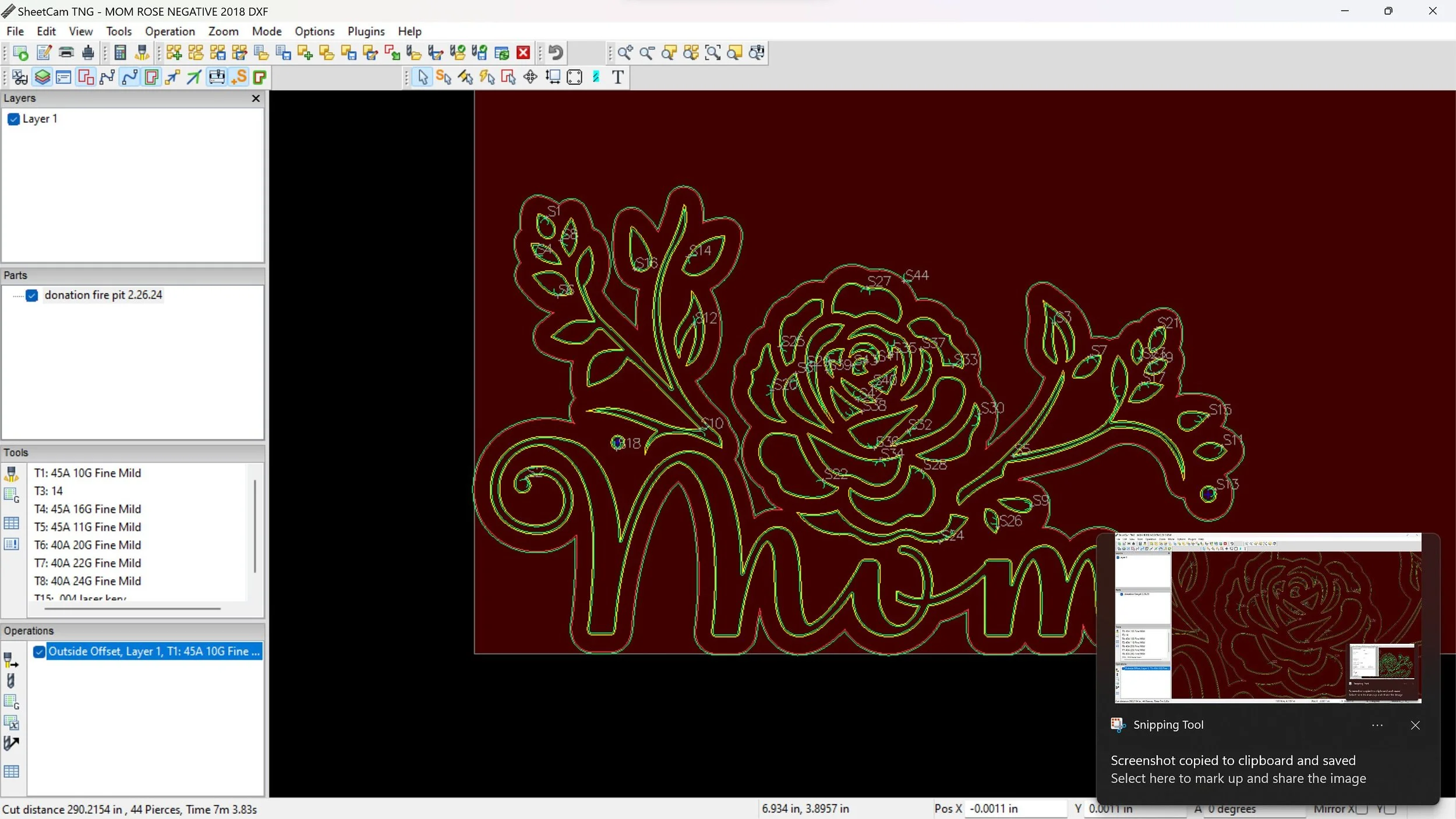Click the move part crosshair arrows icon
The height and width of the screenshot is (819, 1456).
[x=529, y=77]
